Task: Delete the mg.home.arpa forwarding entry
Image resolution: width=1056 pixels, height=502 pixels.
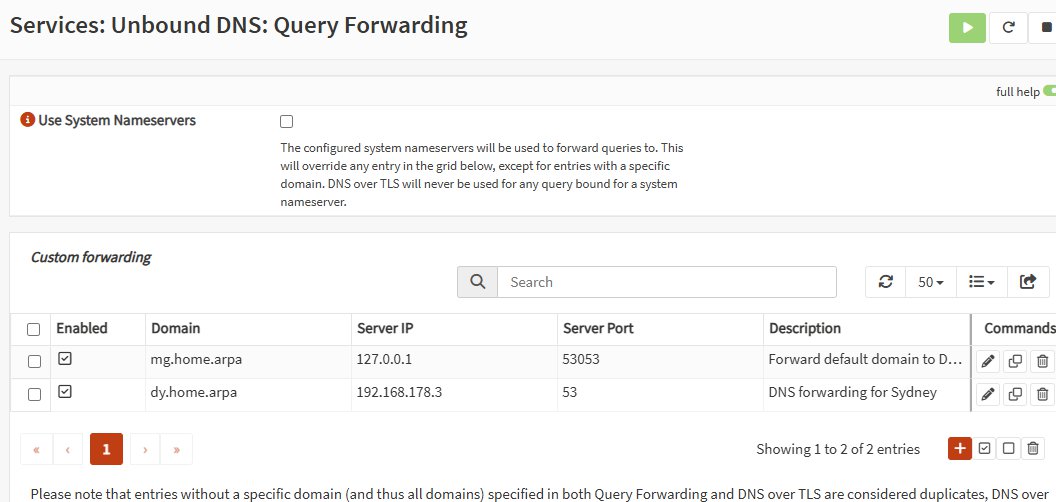Action: pos(1043,362)
